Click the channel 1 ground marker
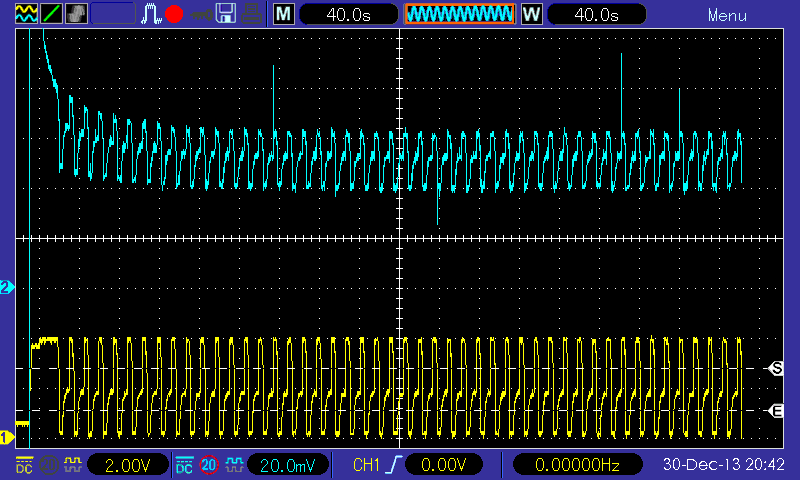Screen dimensions: 800x480 pos(7,437)
